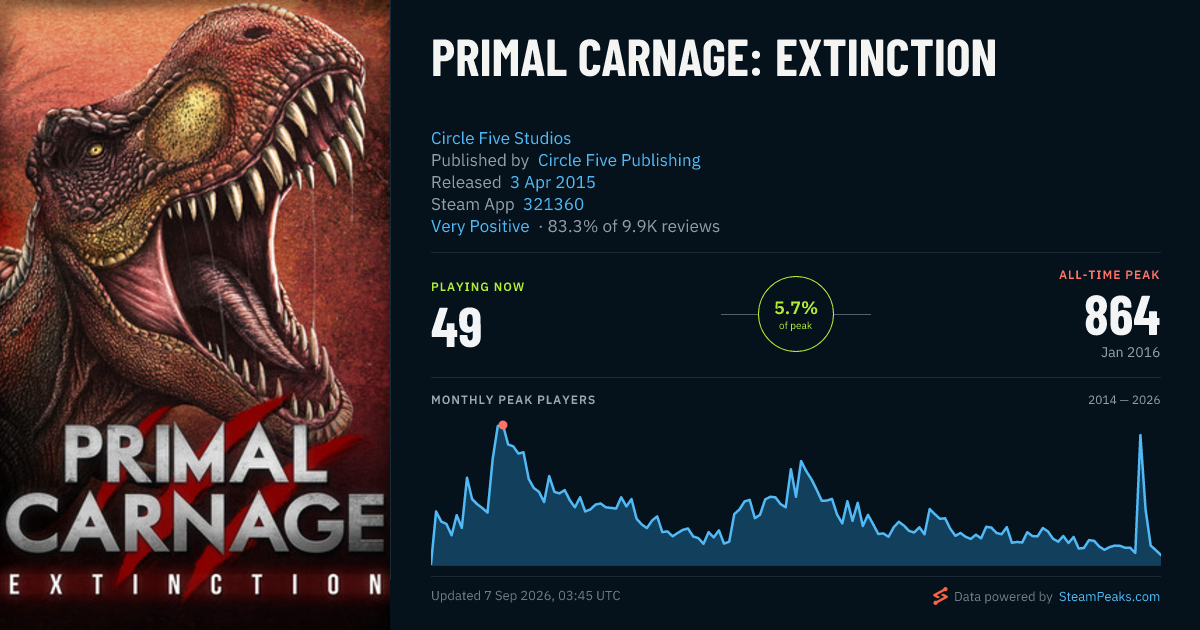Open Steam App ID 321360 link

(x=554, y=204)
